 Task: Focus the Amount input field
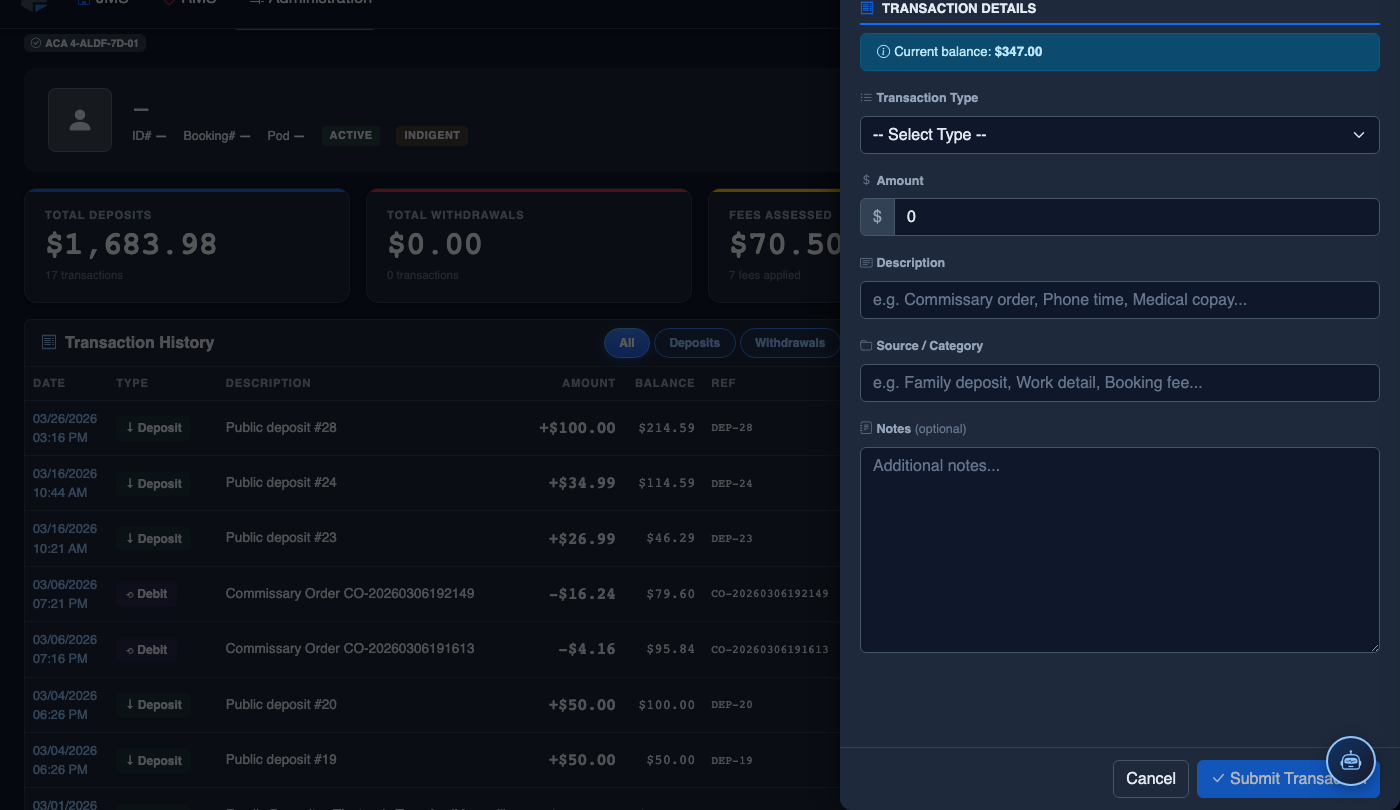(x=1136, y=217)
